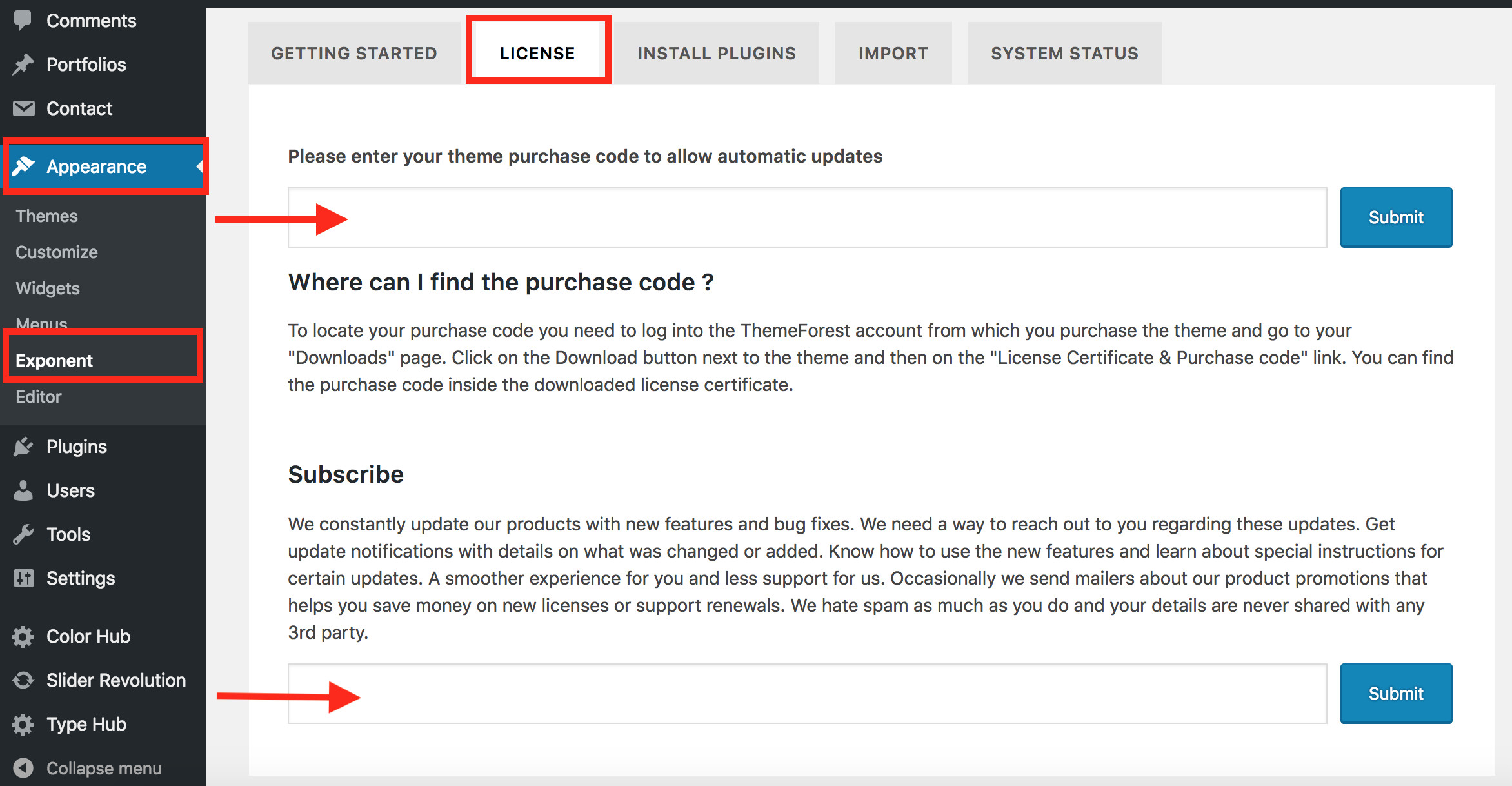Select Exponent under Appearance
Screen dimensions: 1512x786
click(55, 360)
